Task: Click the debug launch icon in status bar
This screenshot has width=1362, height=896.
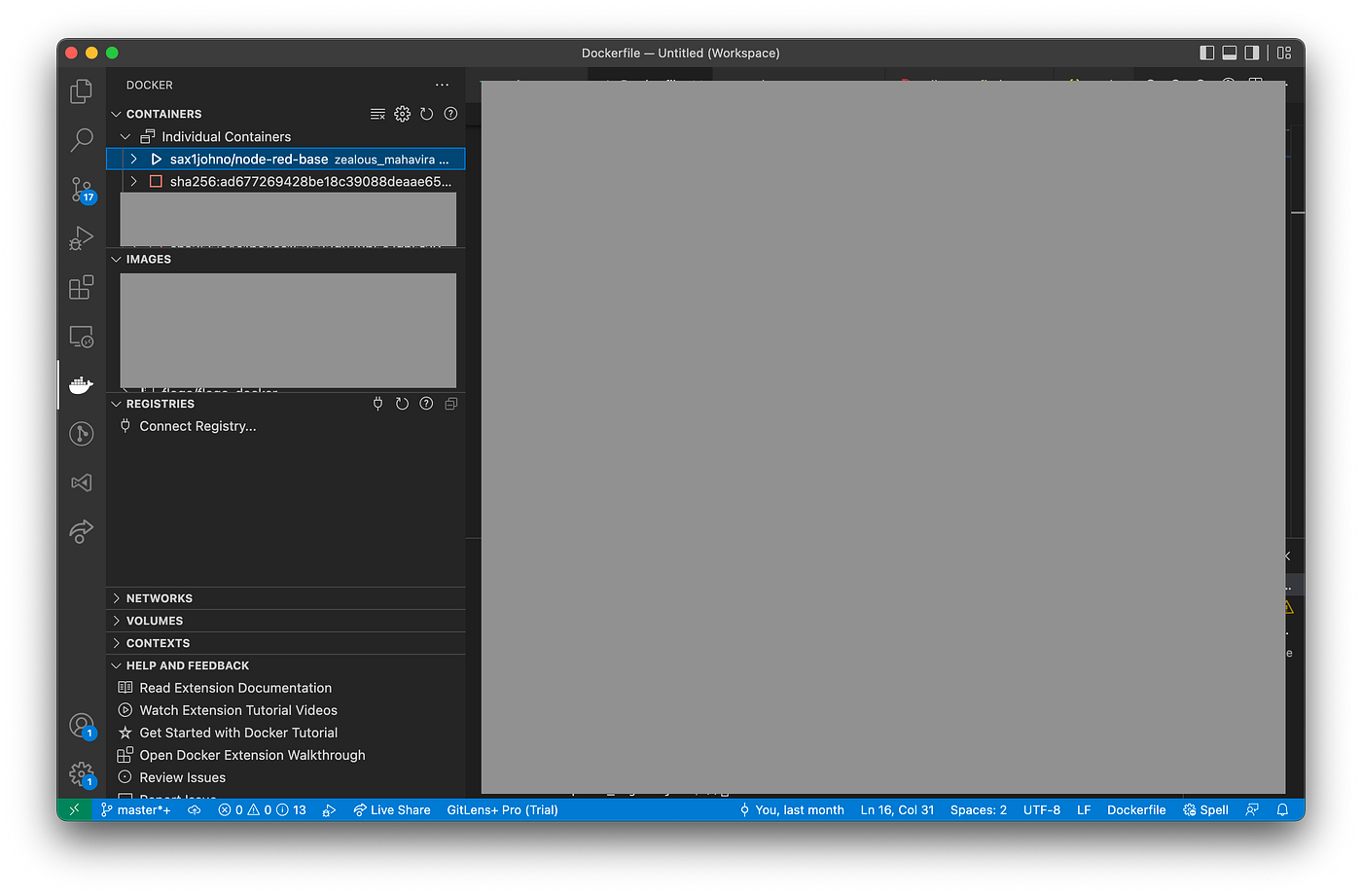Action: click(x=329, y=809)
